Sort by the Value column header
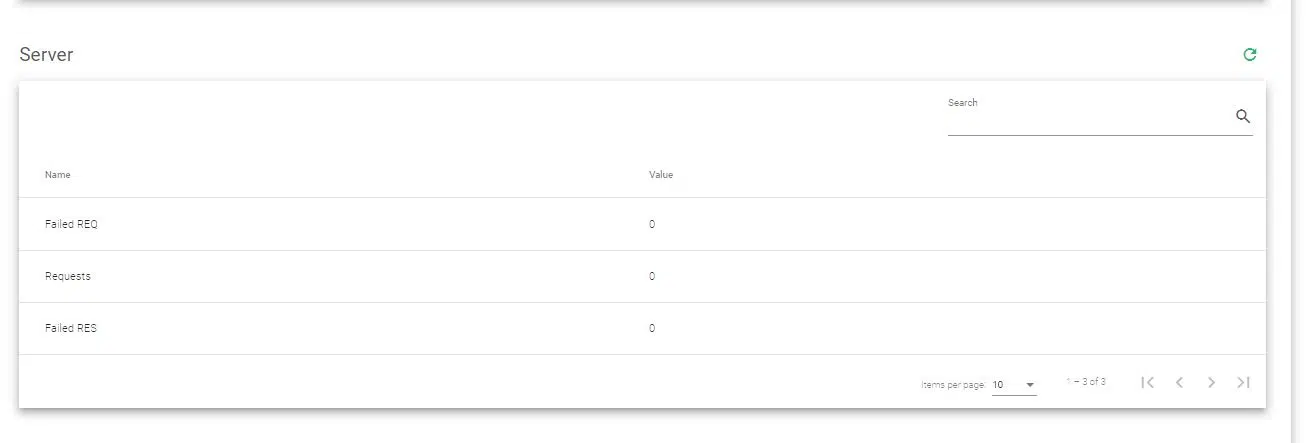The image size is (1309, 443). click(x=661, y=175)
